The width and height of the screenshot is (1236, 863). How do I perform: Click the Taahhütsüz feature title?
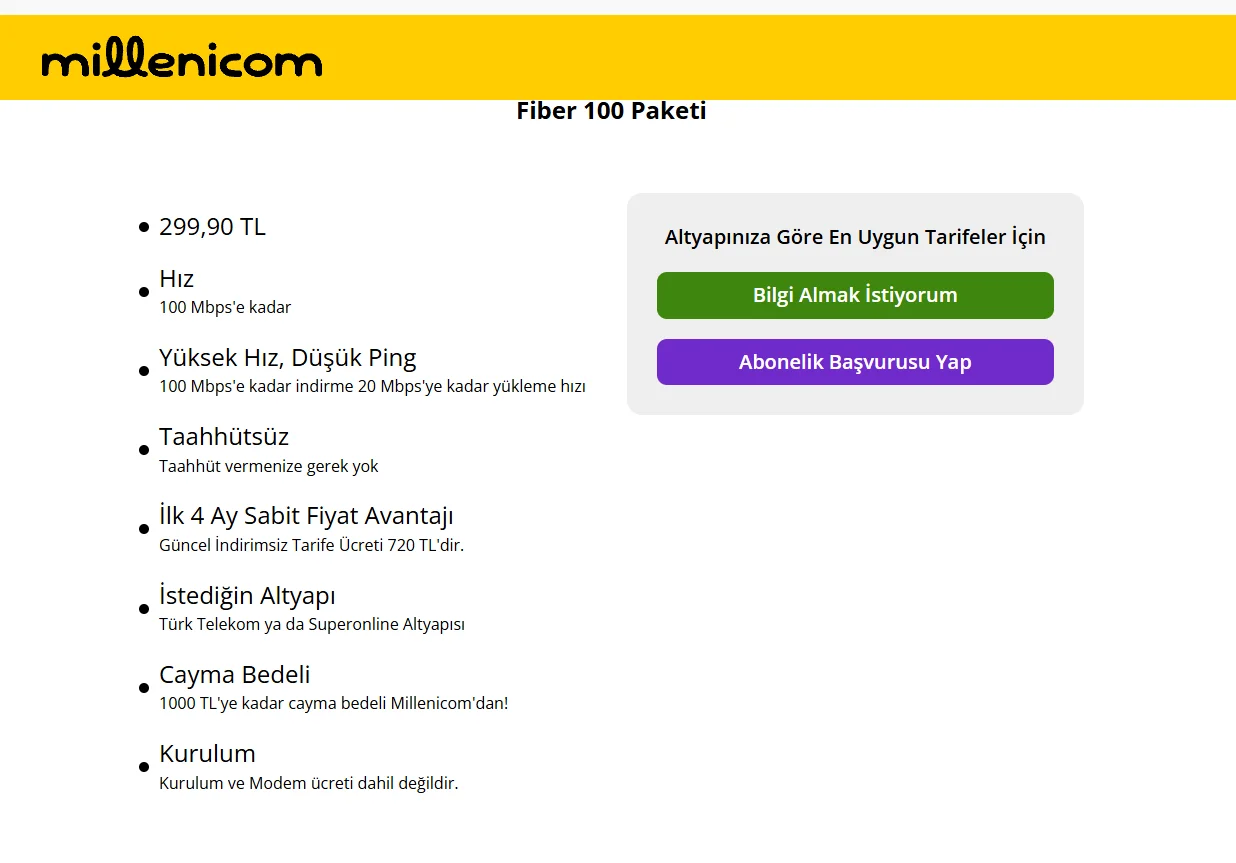coord(223,437)
